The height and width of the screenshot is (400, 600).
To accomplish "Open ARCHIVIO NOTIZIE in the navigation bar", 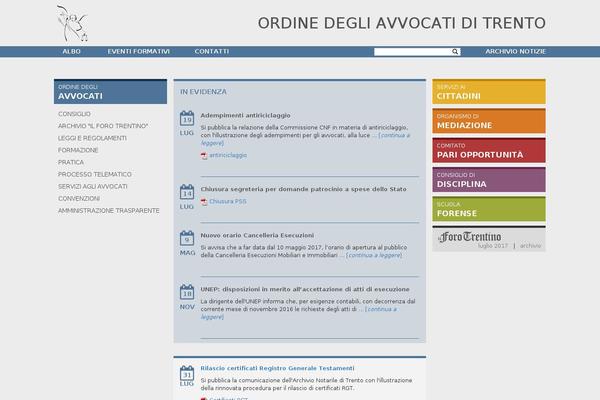I will [515, 51].
